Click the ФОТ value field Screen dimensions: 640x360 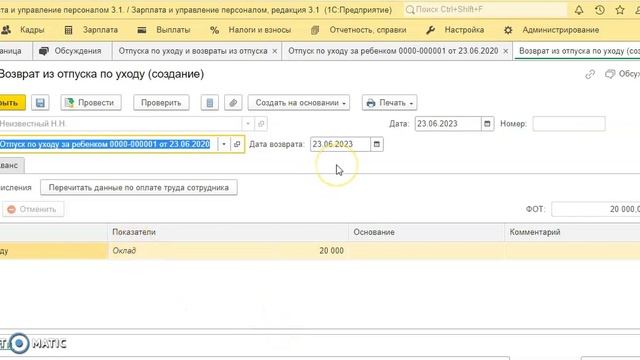point(596,209)
